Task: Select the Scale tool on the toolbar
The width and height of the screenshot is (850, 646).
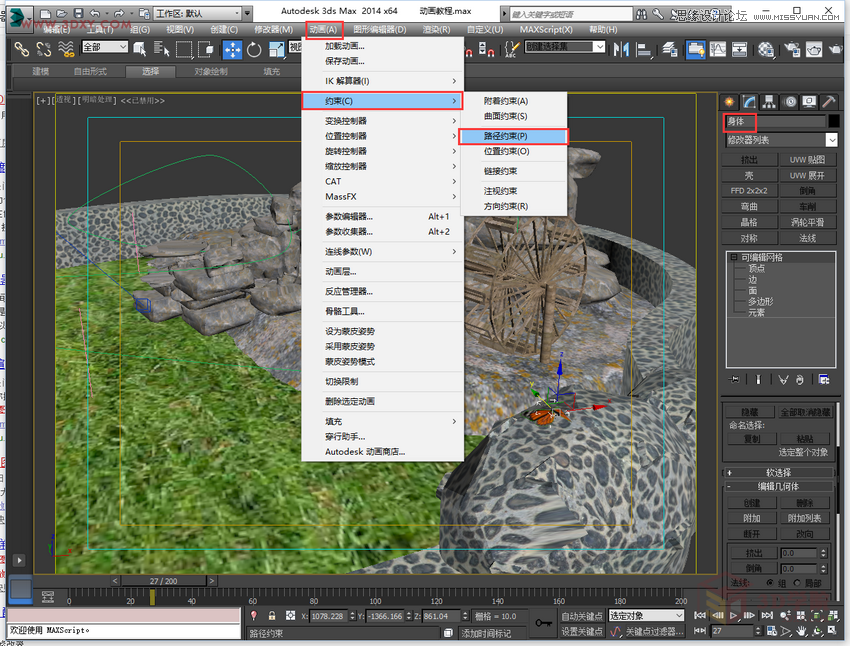Action: tap(279, 50)
